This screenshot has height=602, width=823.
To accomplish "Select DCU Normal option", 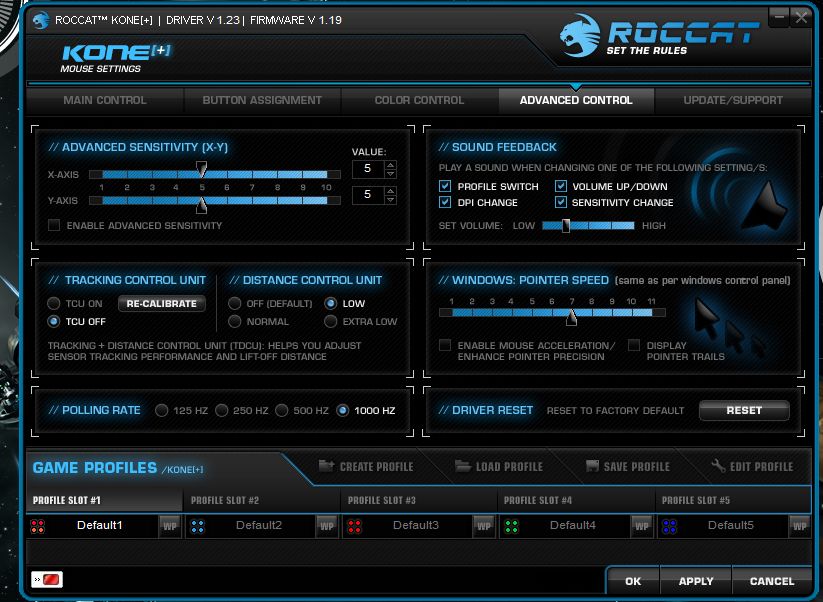I will click(235, 321).
